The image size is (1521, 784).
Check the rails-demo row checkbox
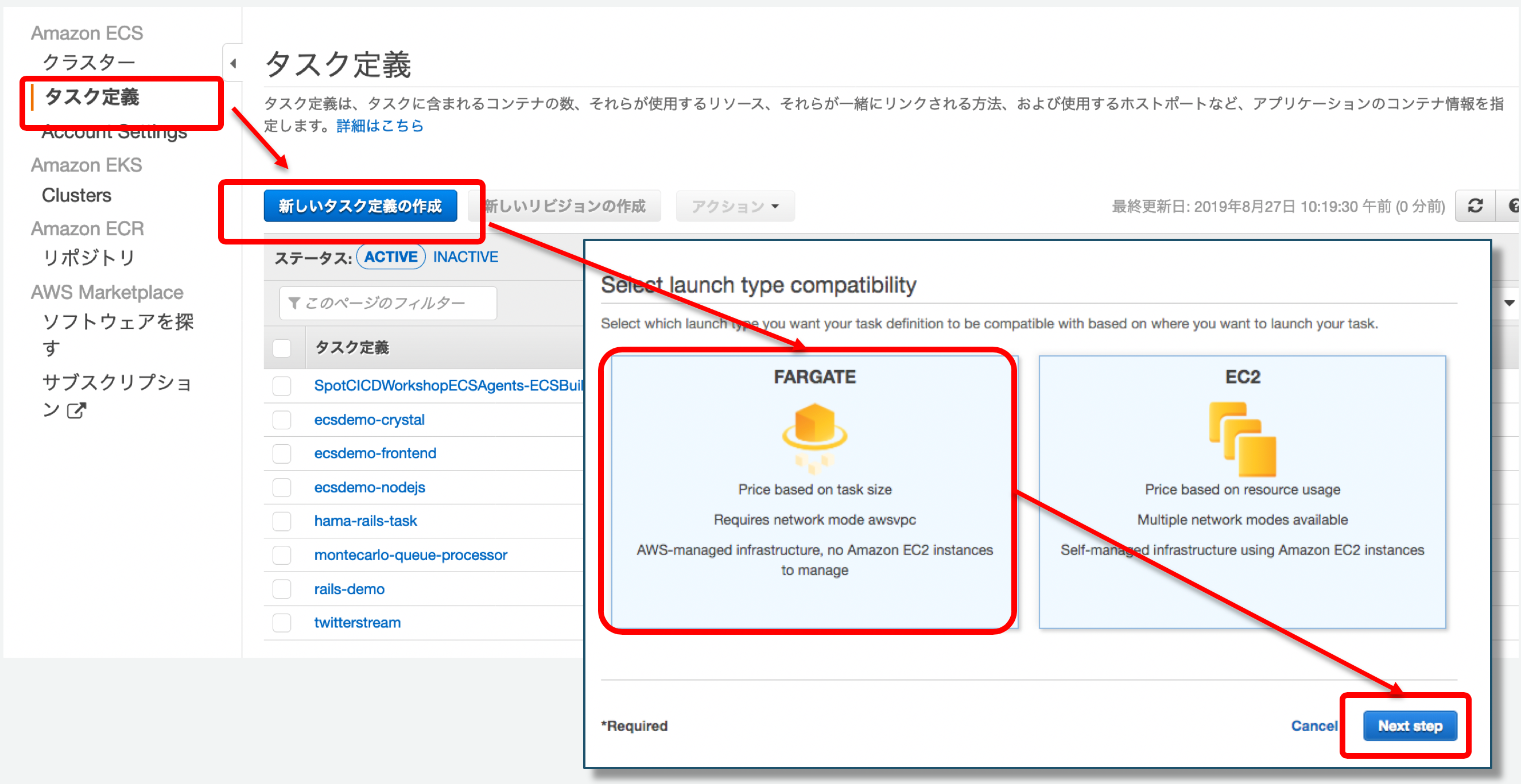282,589
